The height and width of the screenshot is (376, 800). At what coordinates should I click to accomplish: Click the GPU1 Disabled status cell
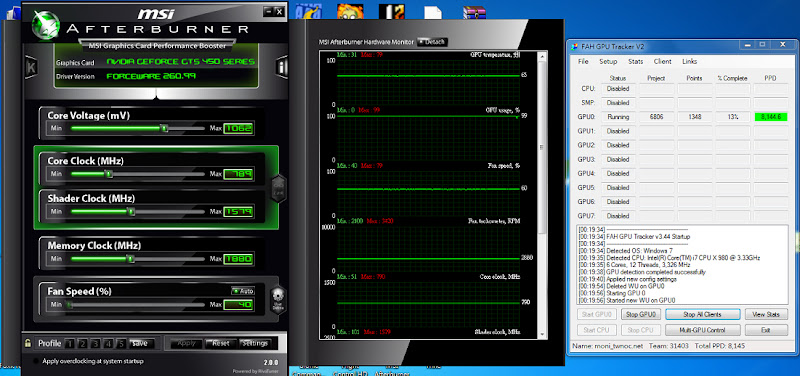pyautogui.click(x=618, y=131)
